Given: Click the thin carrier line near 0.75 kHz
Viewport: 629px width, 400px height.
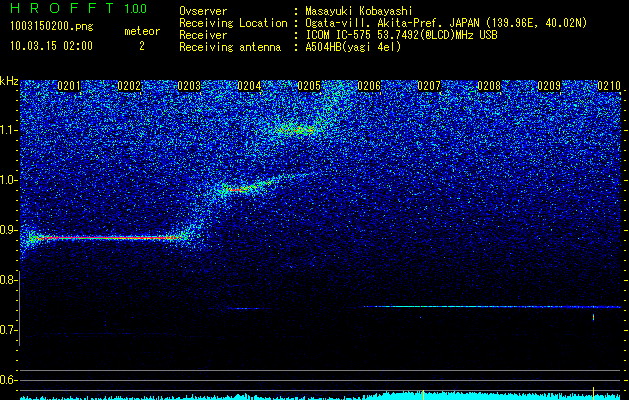Looking at the screenshot, I should 492,307.
